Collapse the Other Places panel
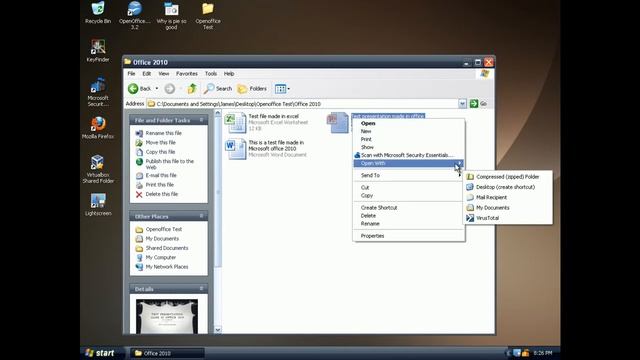640x360 pixels. pyautogui.click(x=201, y=216)
